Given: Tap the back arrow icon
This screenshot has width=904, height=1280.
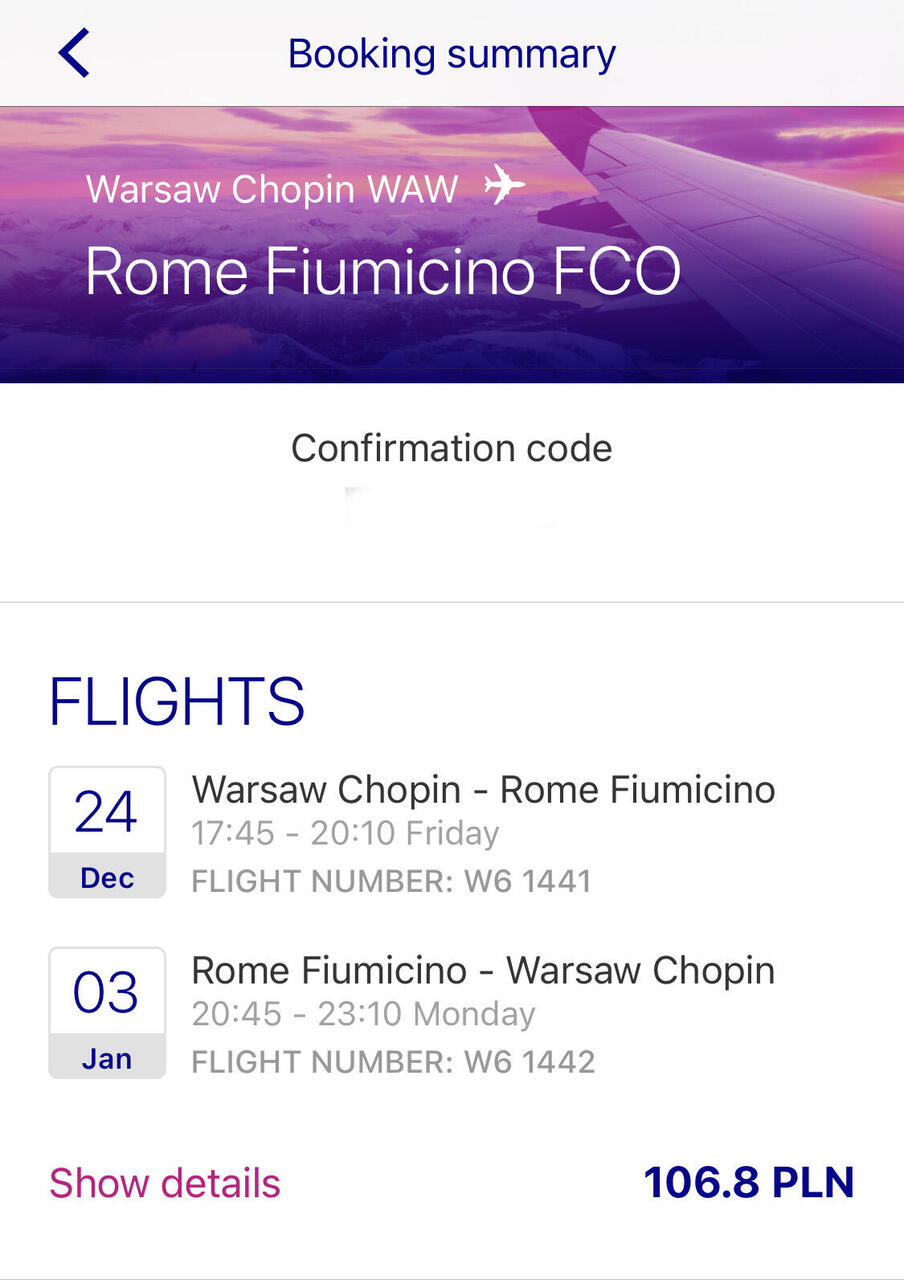Looking at the screenshot, I should pos(74,53).
